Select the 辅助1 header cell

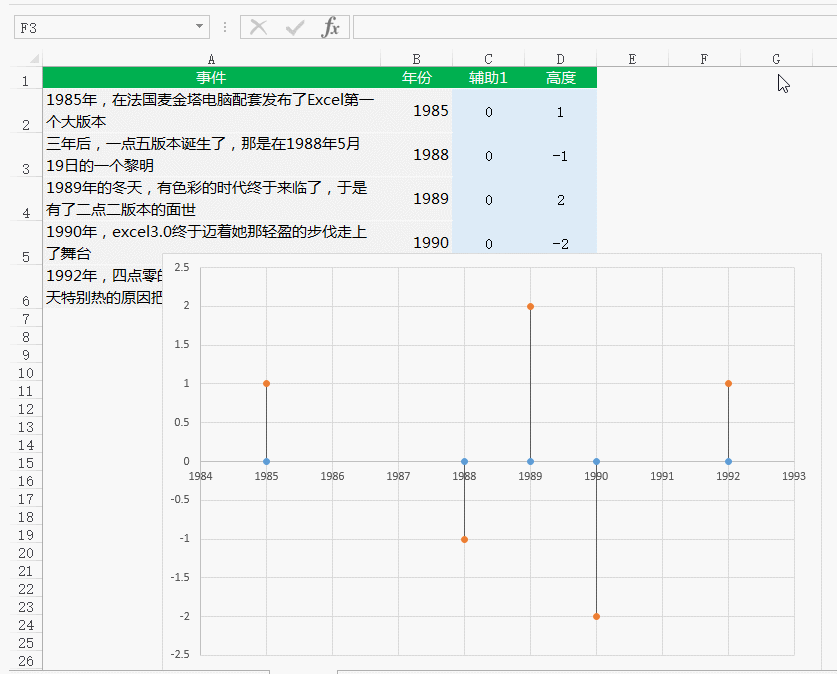coord(488,77)
